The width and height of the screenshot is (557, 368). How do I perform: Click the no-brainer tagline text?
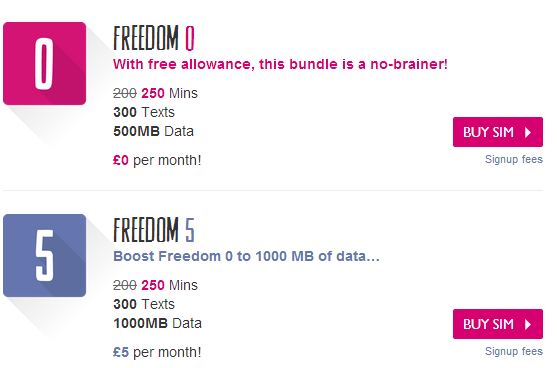click(280, 64)
